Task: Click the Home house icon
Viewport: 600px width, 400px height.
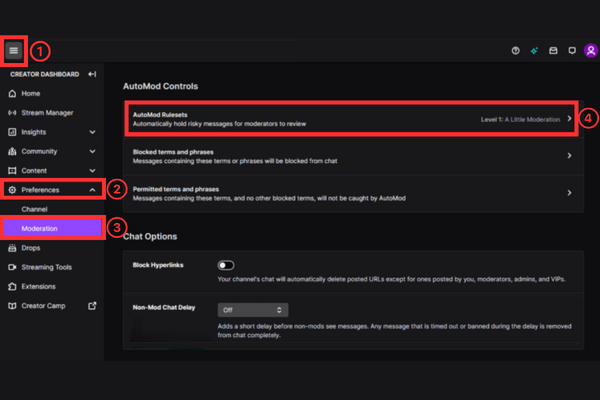Action: coord(12,93)
